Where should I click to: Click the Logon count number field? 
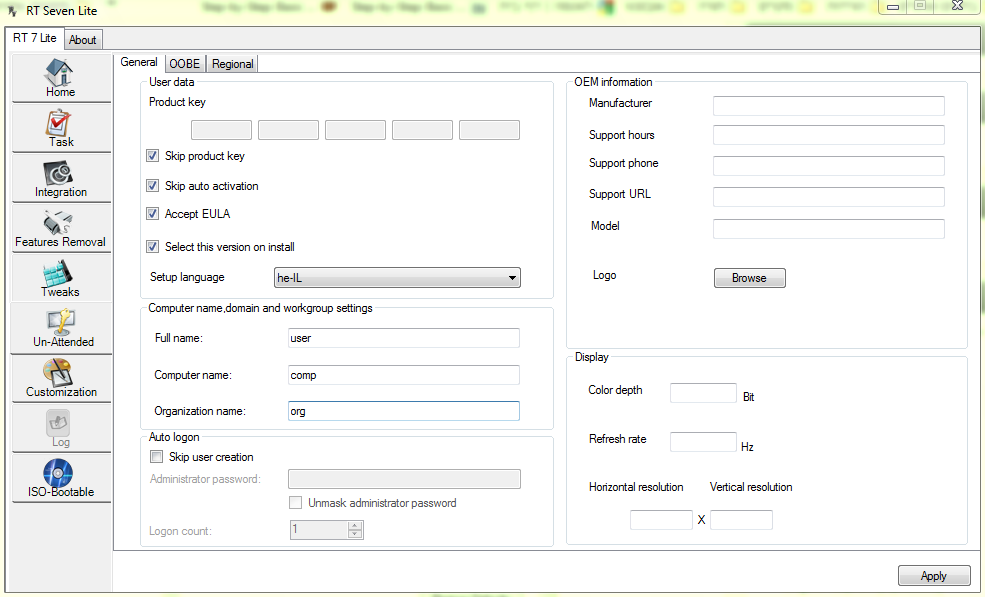(319, 530)
